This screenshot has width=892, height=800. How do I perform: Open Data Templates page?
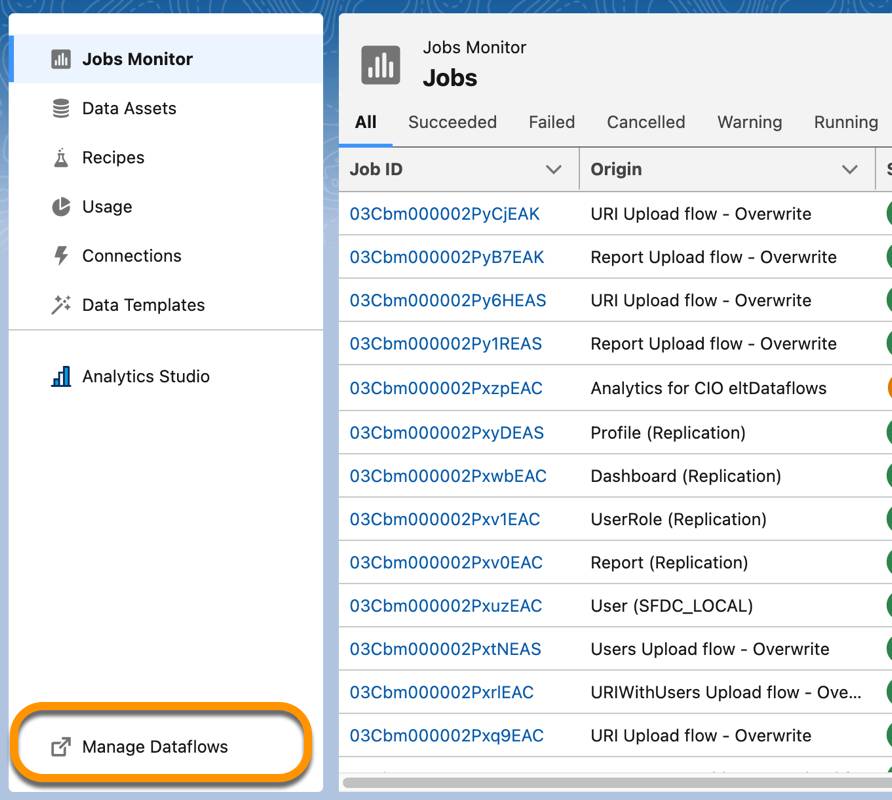click(x=166, y=305)
